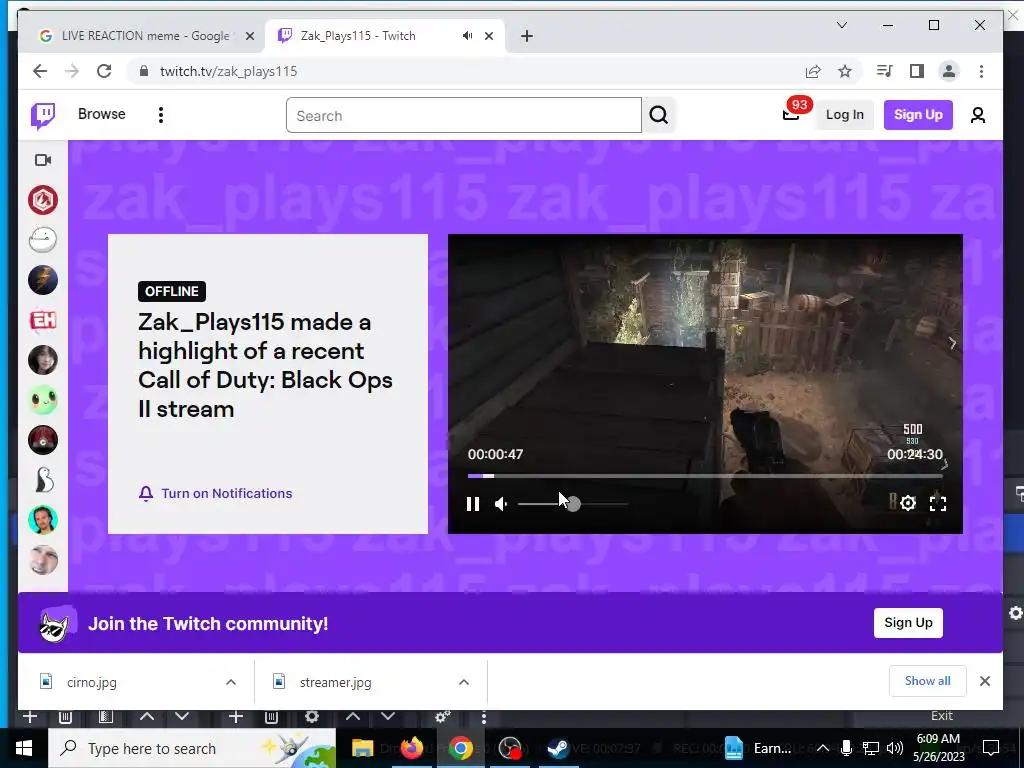Enter fullscreen on the video player
The width and height of the screenshot is (1024, 768).
click(938, 503)
